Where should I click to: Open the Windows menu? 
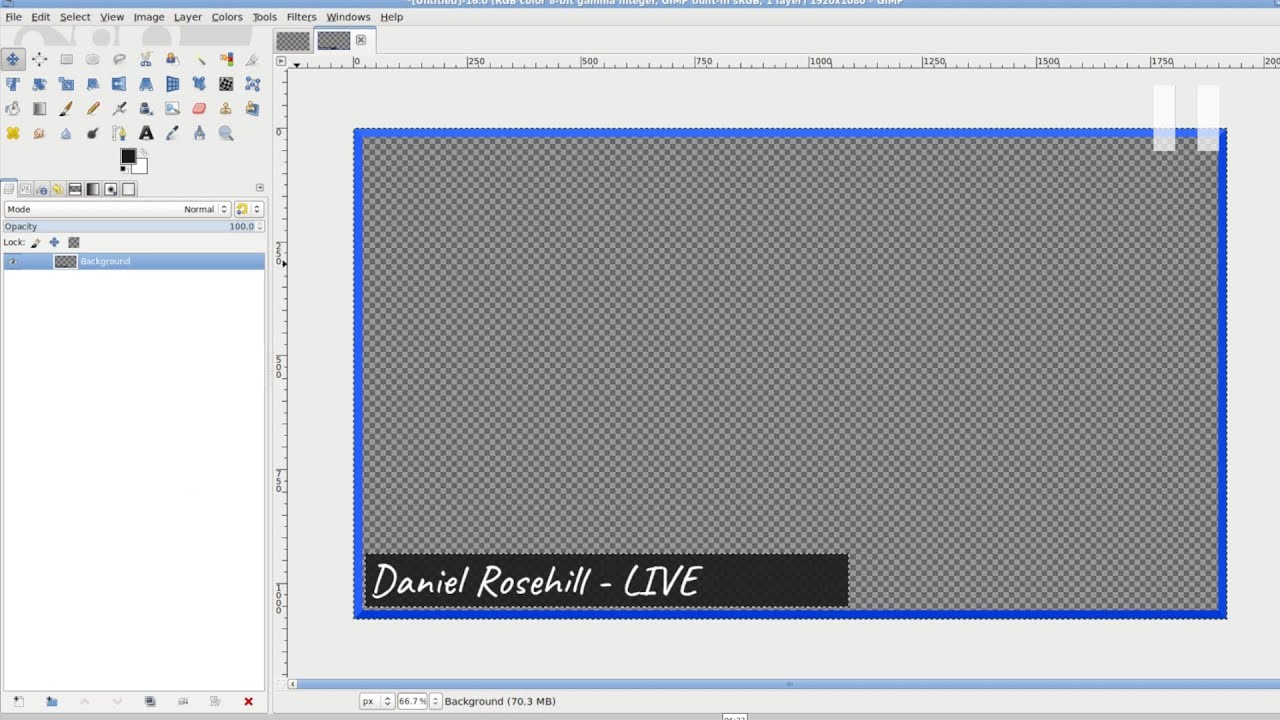pyautogui.click(x=348, y=17)
